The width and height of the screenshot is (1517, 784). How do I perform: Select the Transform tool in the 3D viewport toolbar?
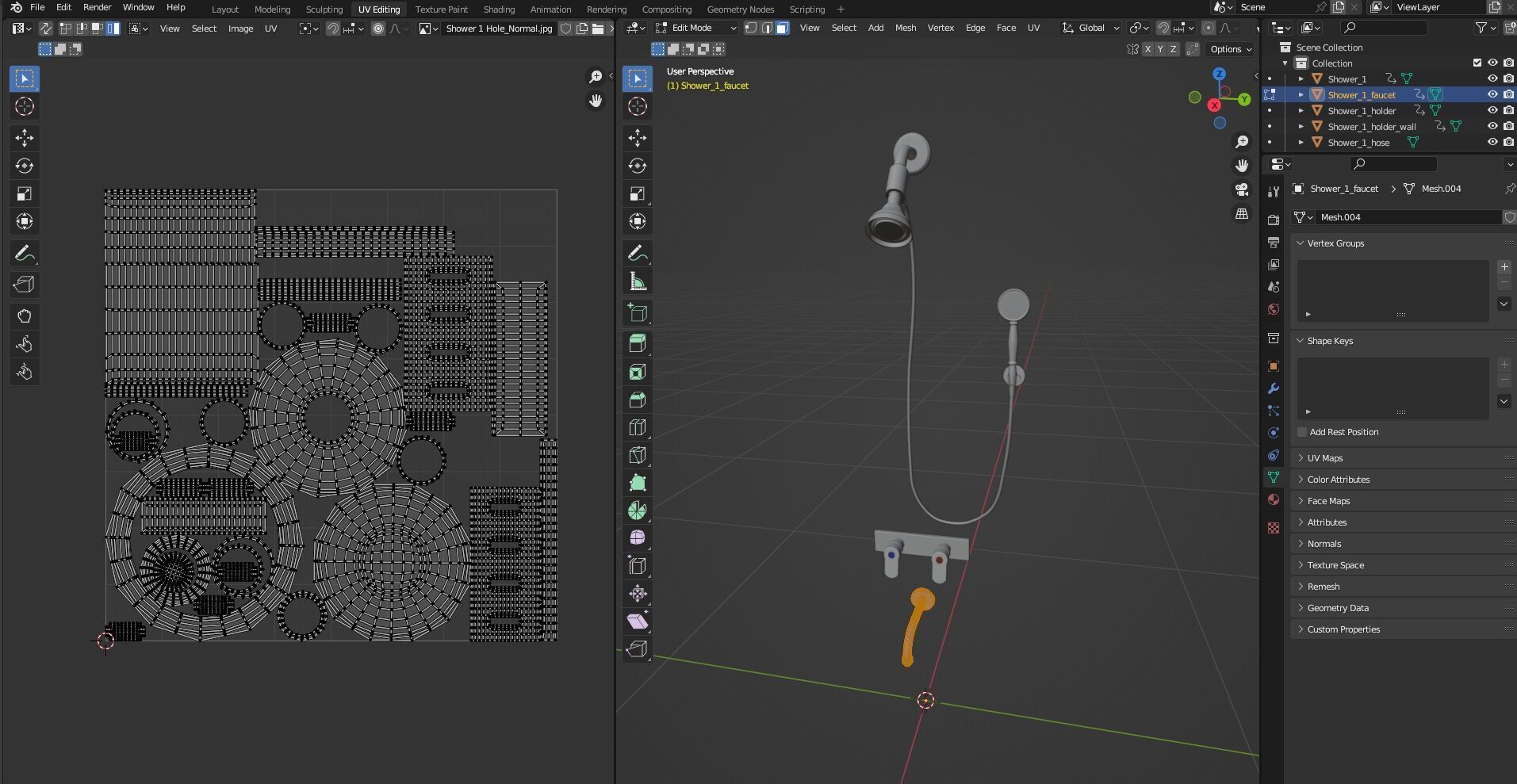click(638, 221)
